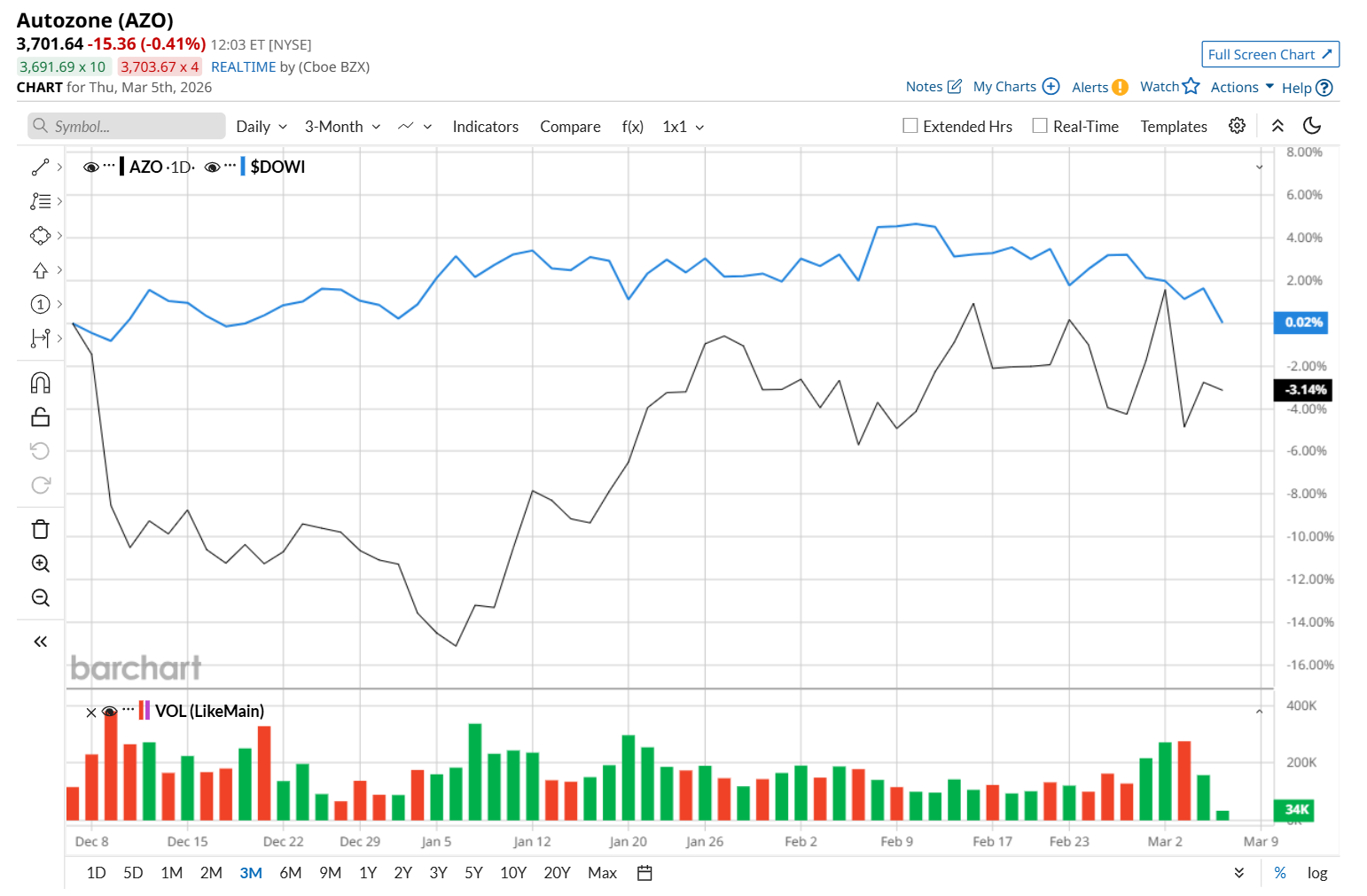1367x896 pixels.
Task: Open the Actions dropdown menu
Action: click(1242, 87)
